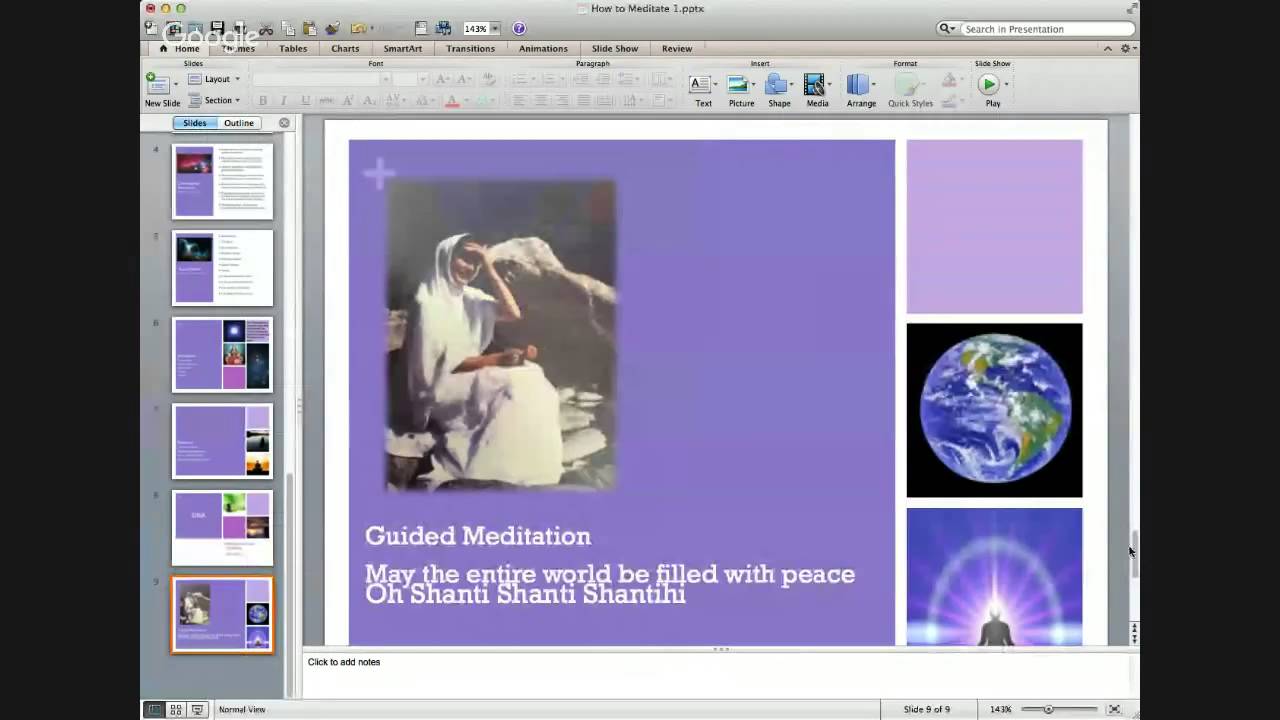Click the Arrange icon

coord(858,85)
